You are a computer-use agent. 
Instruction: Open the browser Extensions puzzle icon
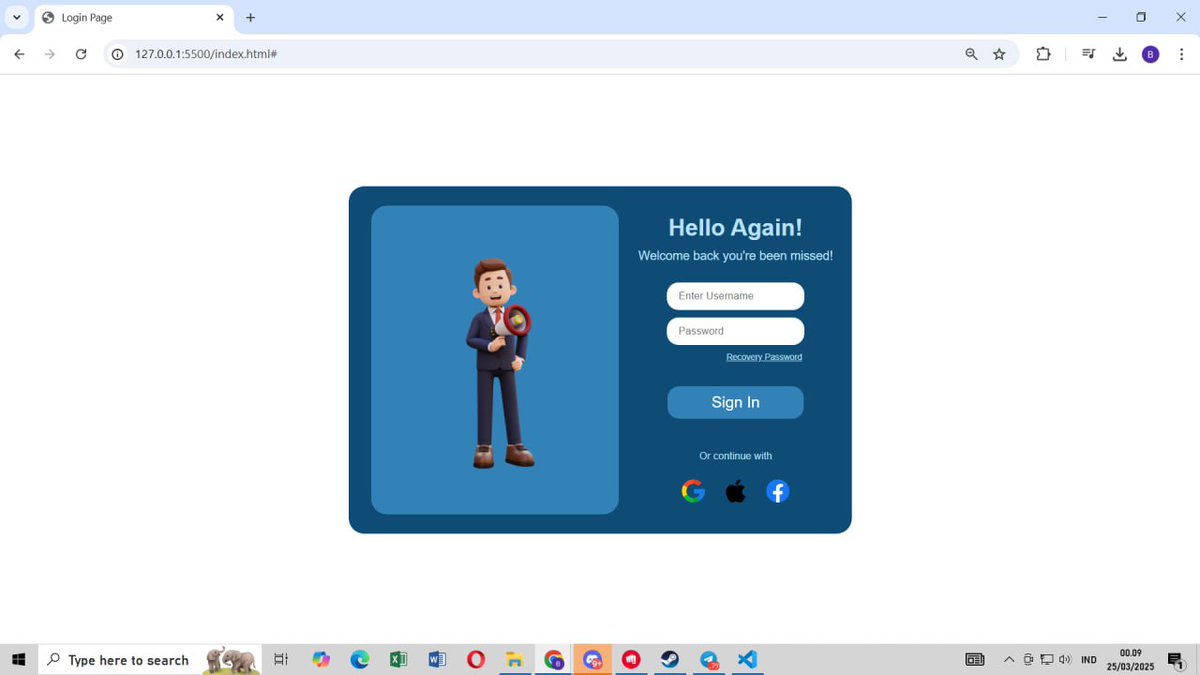(x=1043, y=54)
